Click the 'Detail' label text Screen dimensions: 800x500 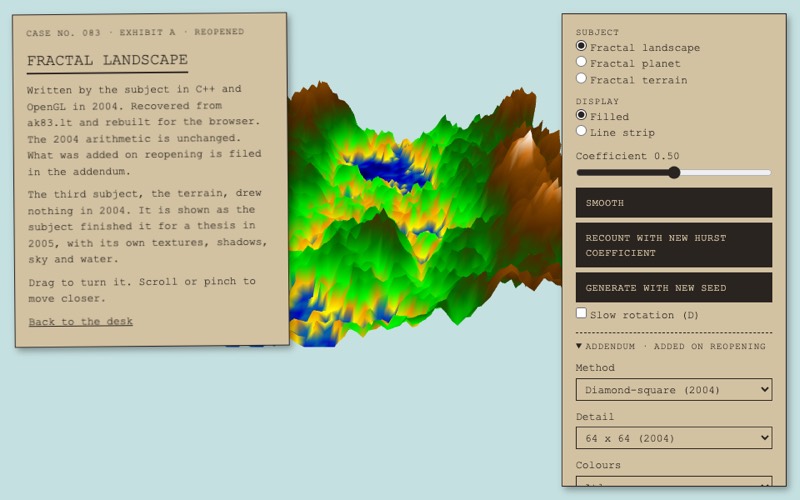click(595, 416)
